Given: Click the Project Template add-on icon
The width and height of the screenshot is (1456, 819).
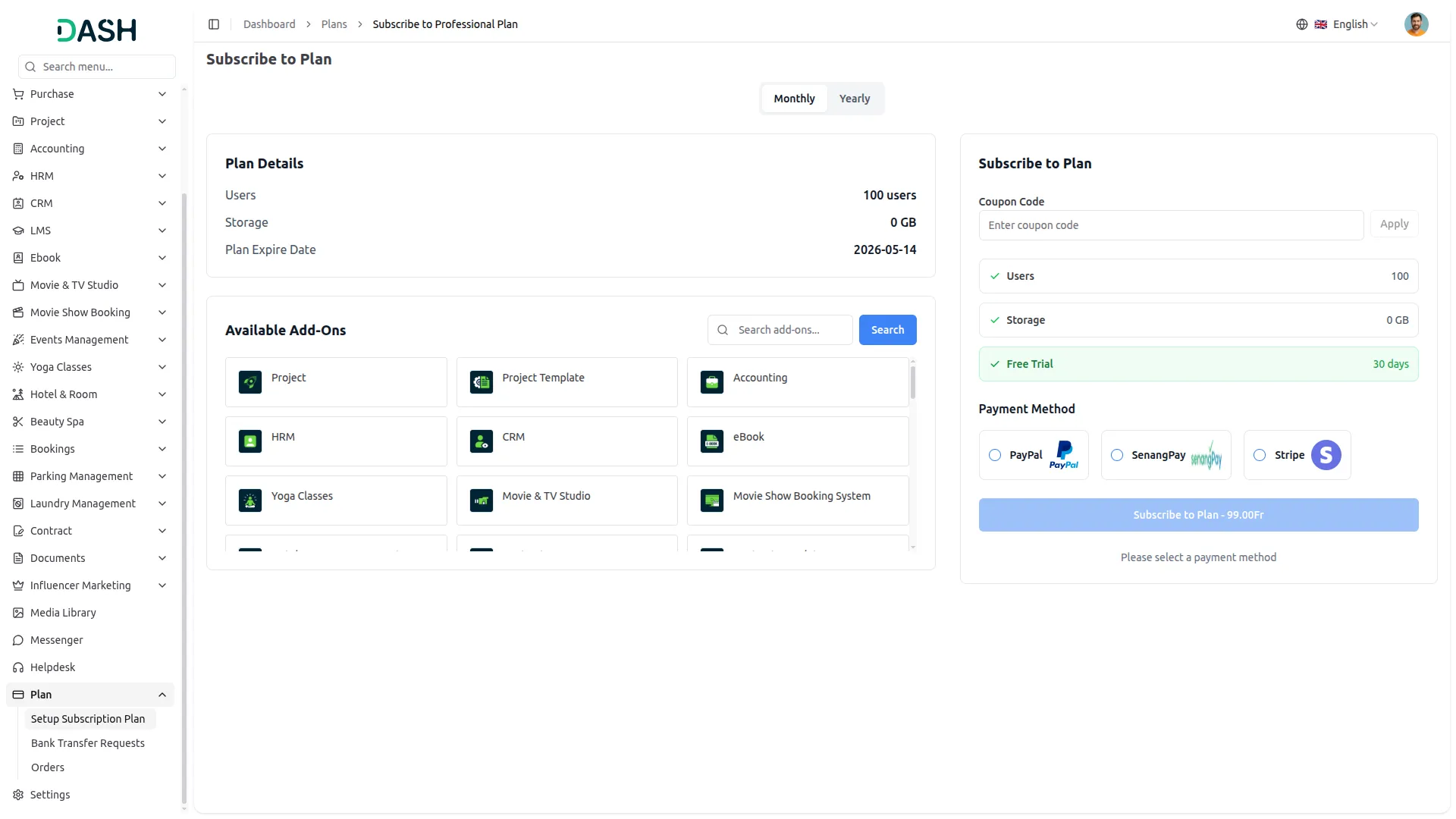Looking at the screenshot, I should (482, 382).
